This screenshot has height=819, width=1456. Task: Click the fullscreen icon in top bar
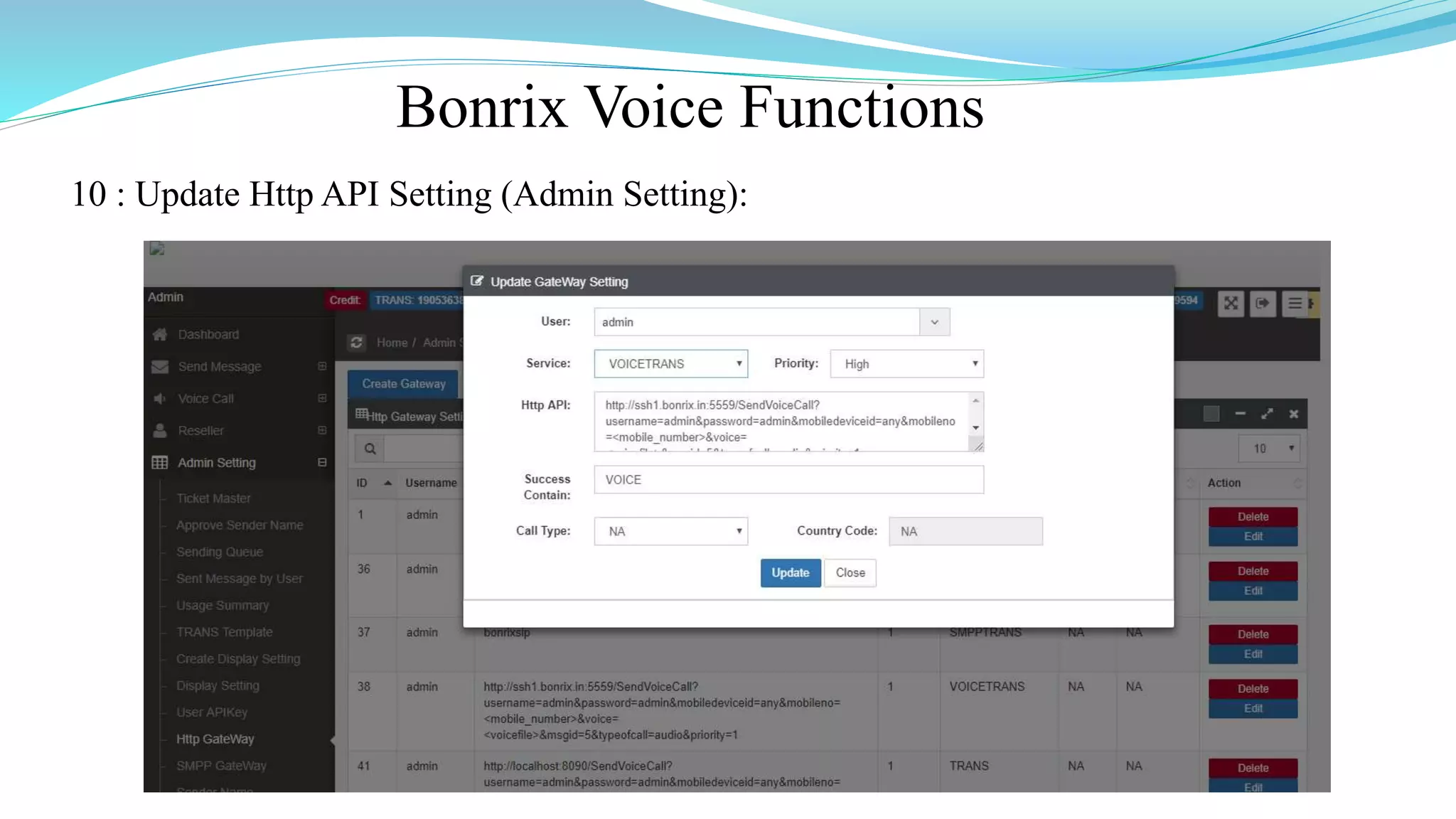click(x=1231, y=304)
